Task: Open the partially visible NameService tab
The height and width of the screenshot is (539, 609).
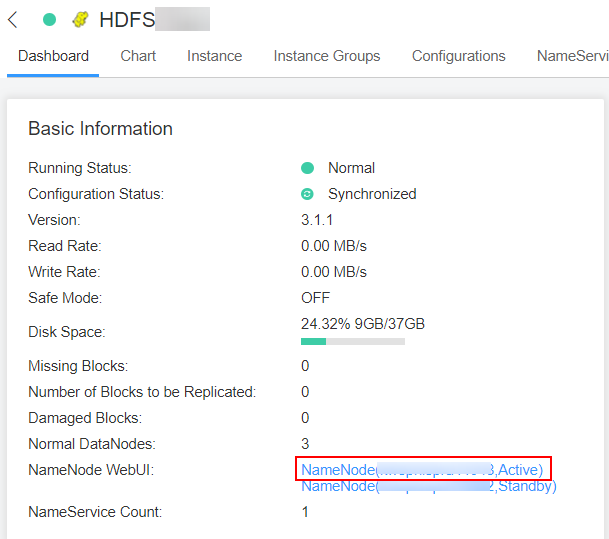Action: point(571,56)
